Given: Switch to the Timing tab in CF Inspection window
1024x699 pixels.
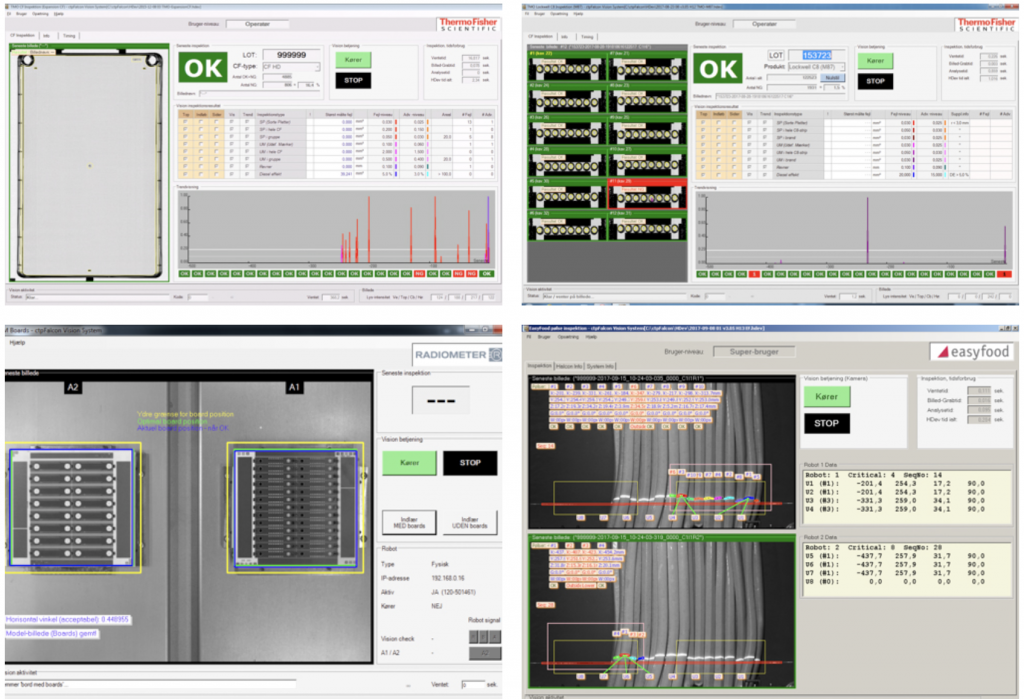Looking at the screenshot, I should click(x=69, y=36).
